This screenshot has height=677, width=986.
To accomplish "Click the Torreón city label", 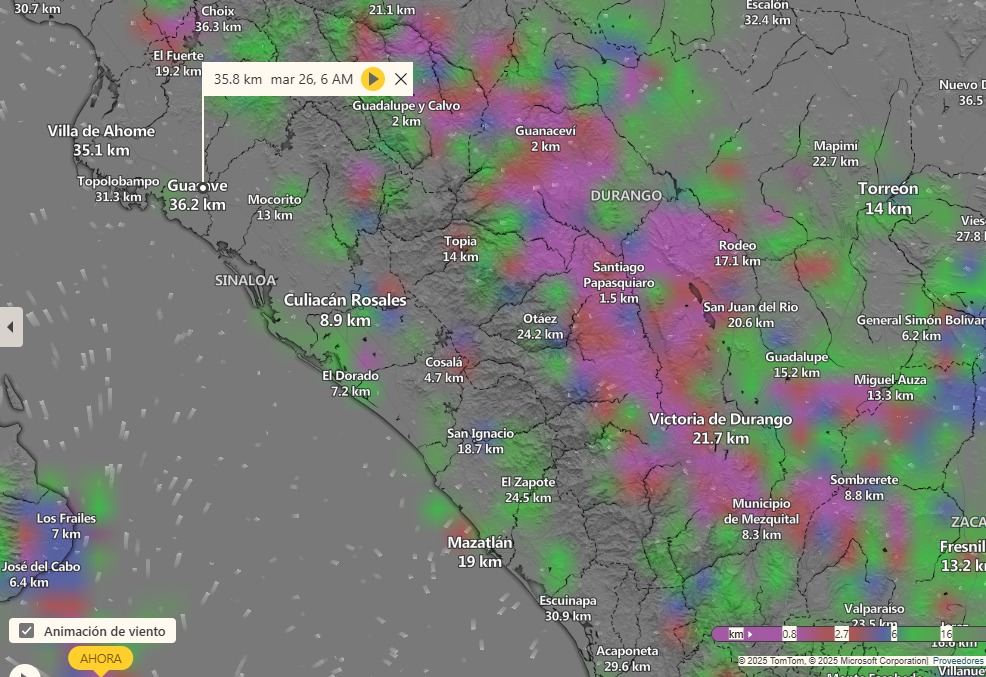I will pyautogui.click(x=888, y=199).
